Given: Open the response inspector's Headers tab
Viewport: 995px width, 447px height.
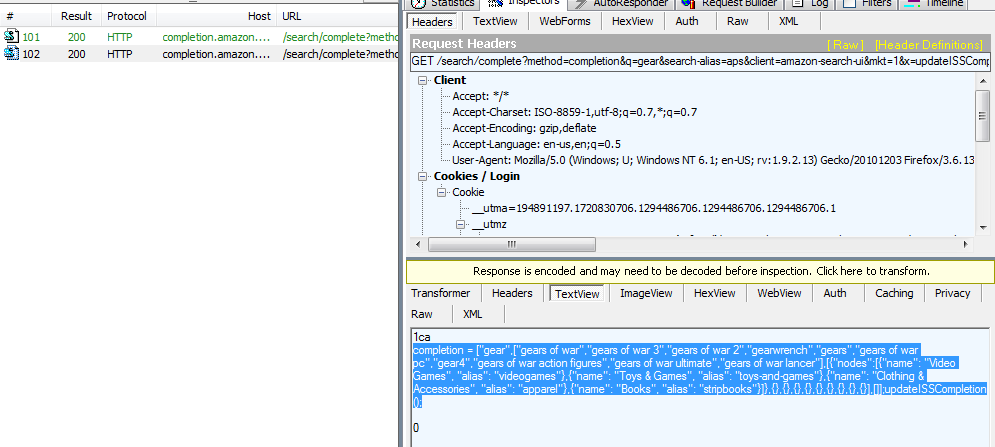Looking at the screenshot, I should [512, 293].
